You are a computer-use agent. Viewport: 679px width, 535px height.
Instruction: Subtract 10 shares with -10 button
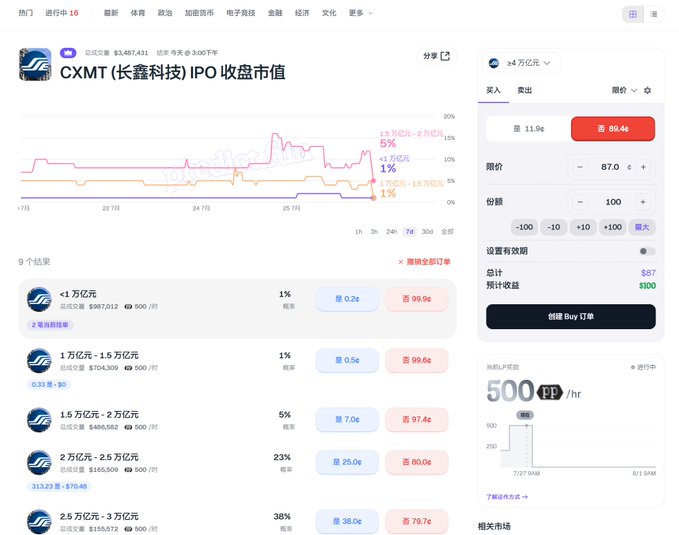click(553, 227)
